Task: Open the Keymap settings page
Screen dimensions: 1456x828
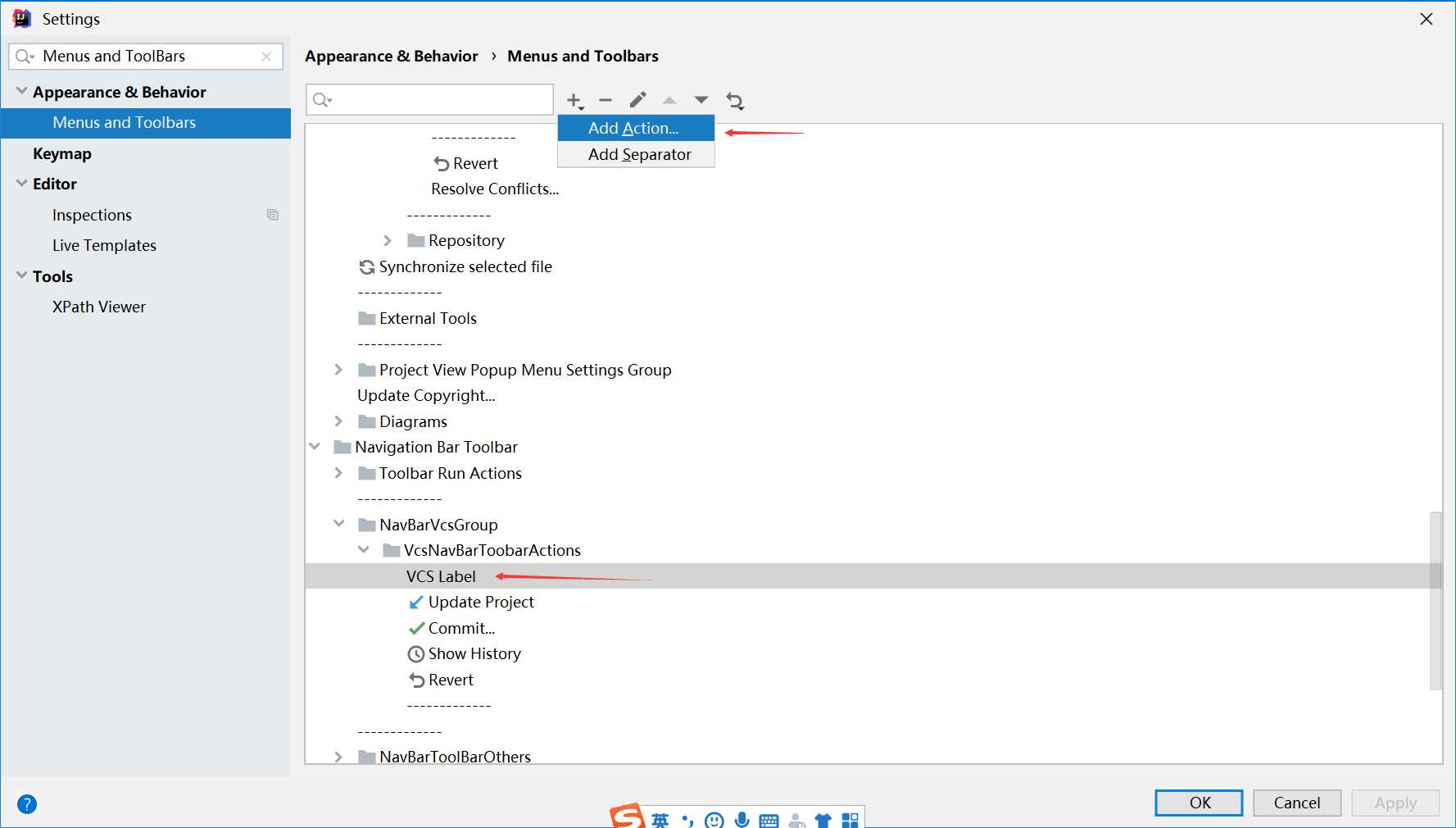Action: 62,154
